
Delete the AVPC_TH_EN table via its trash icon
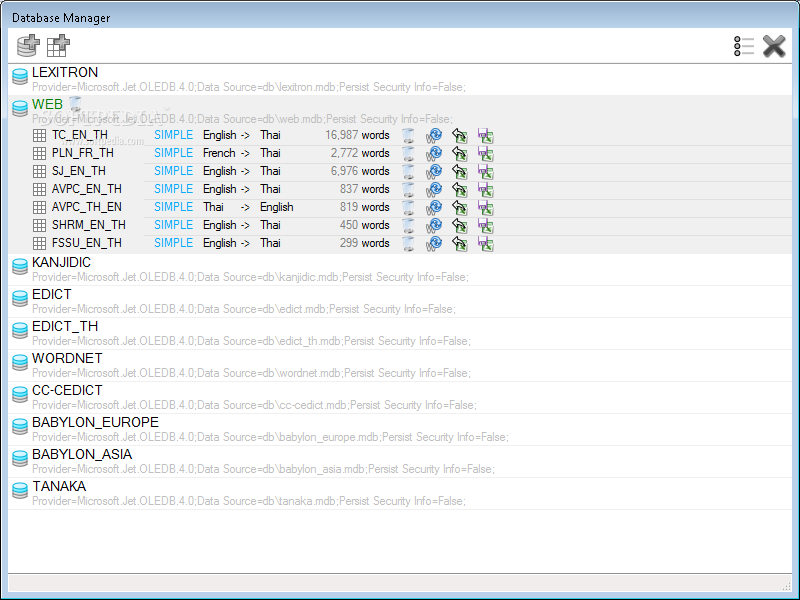click(x=408, y=208)
